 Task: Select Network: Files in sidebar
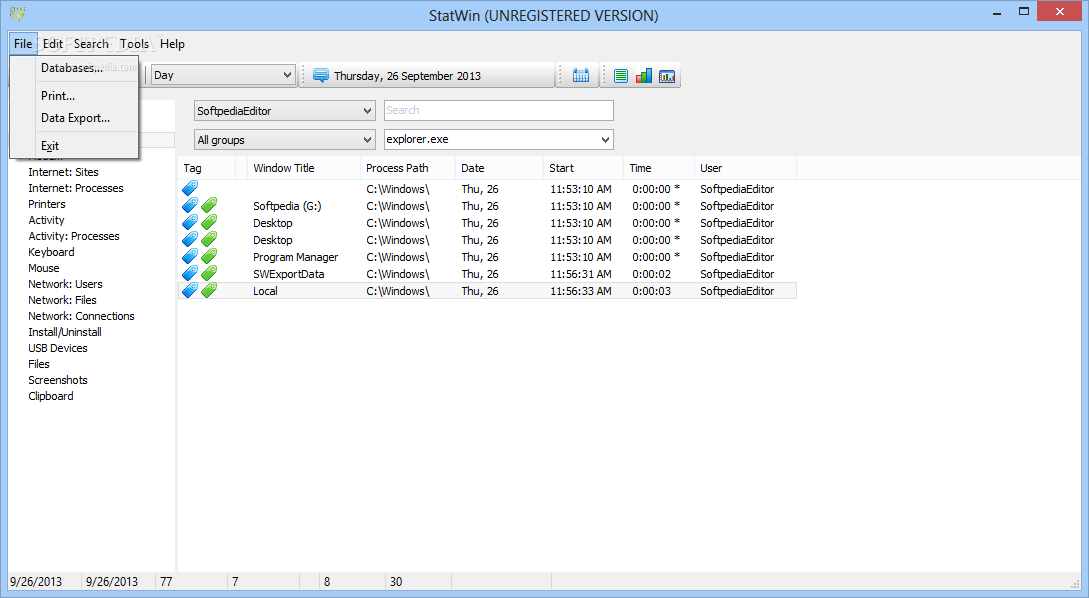tap(63, 300)
